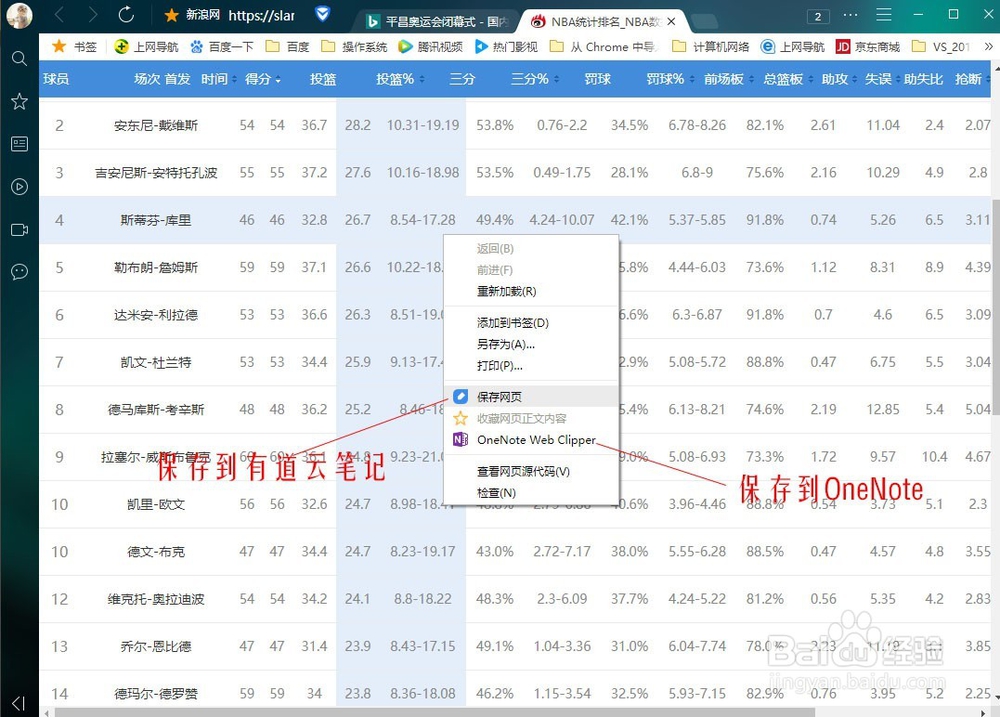Click the 球员 column header
Screen dimensions: 1000x717
point(56,79)
